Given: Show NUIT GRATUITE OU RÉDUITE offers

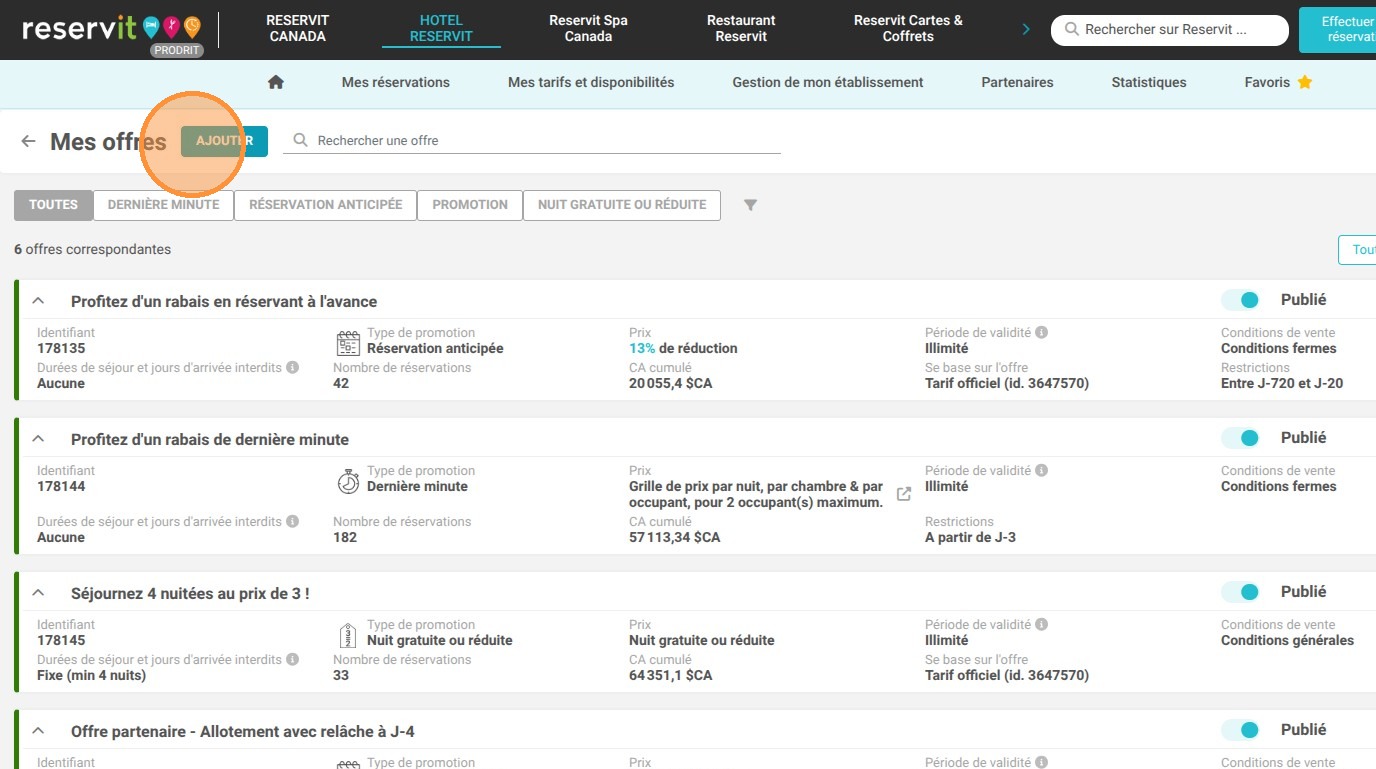Looking at the screenshot, I should click(x=622, y=205).
